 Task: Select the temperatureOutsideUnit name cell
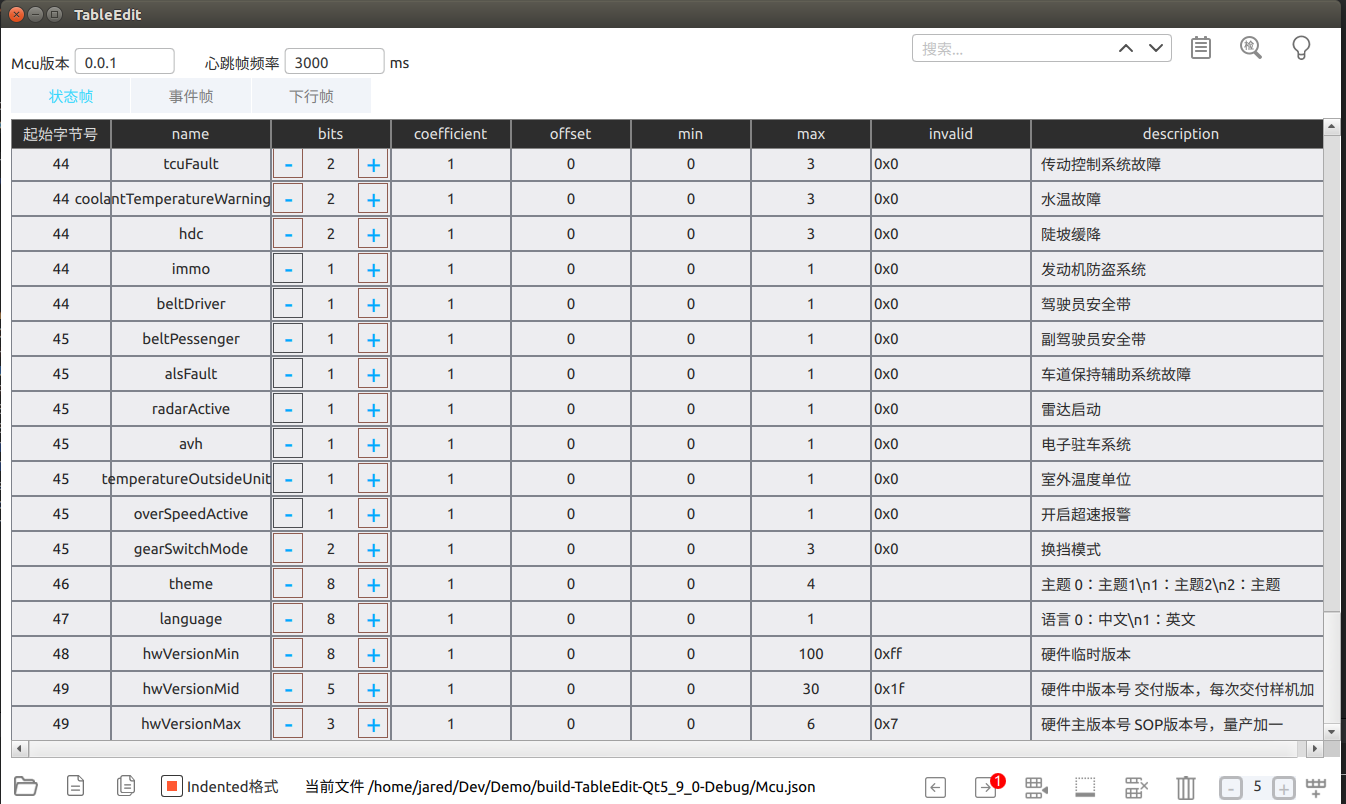(191, 479)
